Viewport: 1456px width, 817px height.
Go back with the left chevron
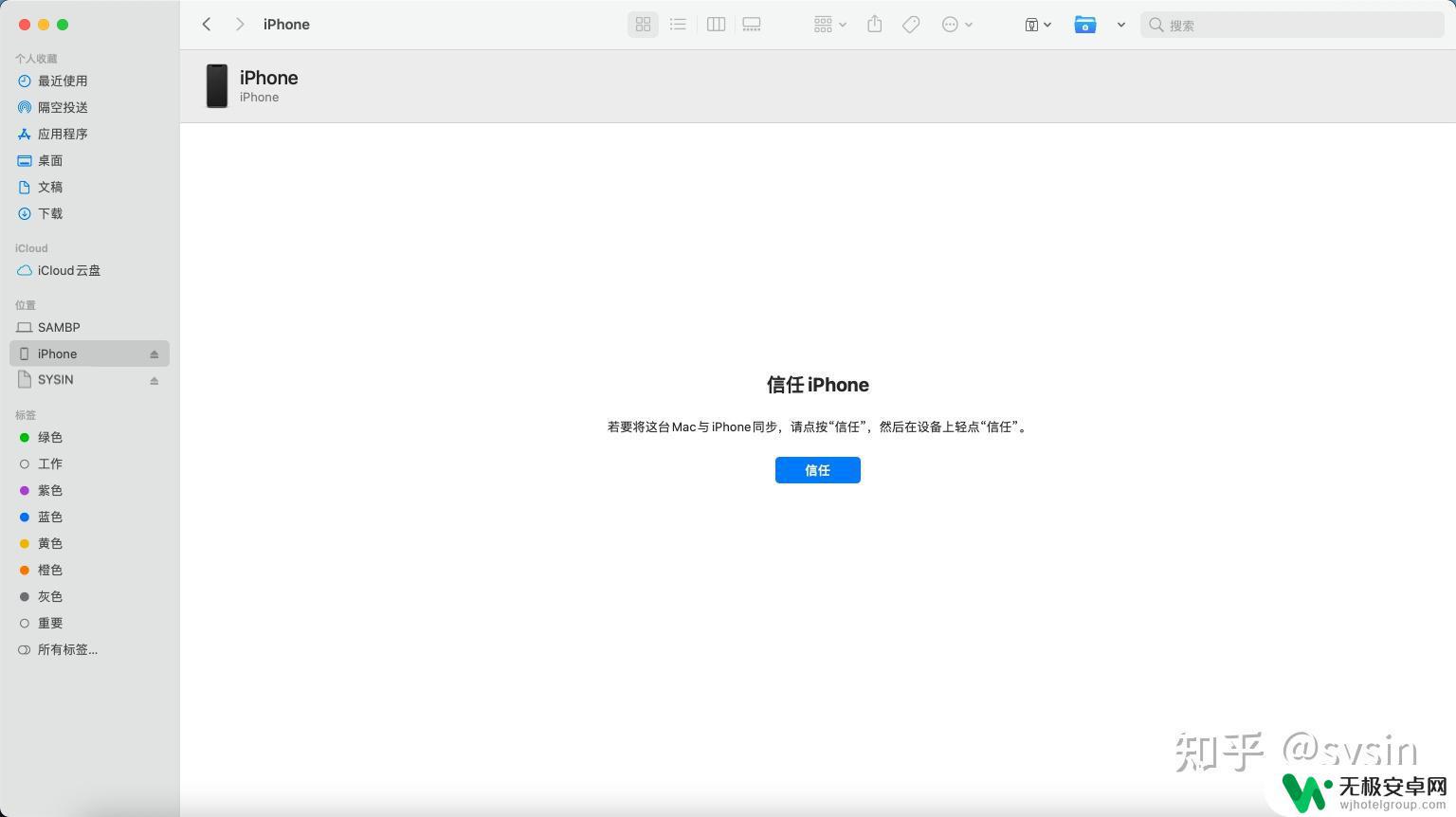[x=207, y=25]
